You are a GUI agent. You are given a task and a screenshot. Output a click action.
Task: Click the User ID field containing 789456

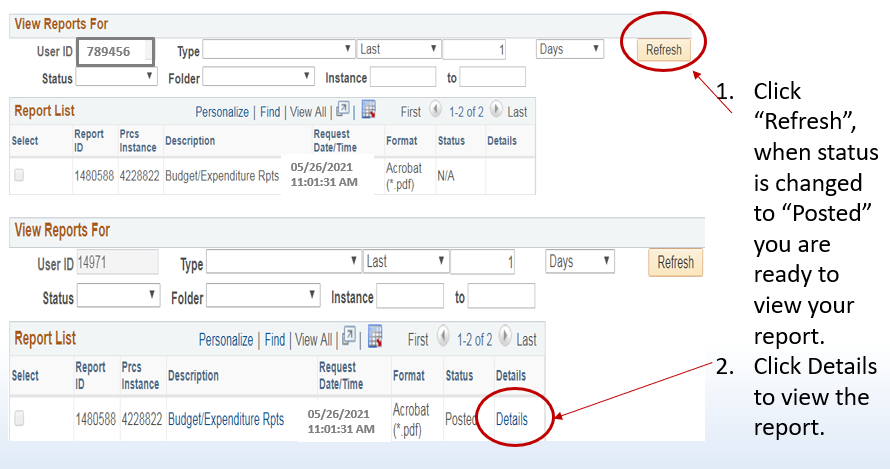pyautogui.click(x=115, y=52)
